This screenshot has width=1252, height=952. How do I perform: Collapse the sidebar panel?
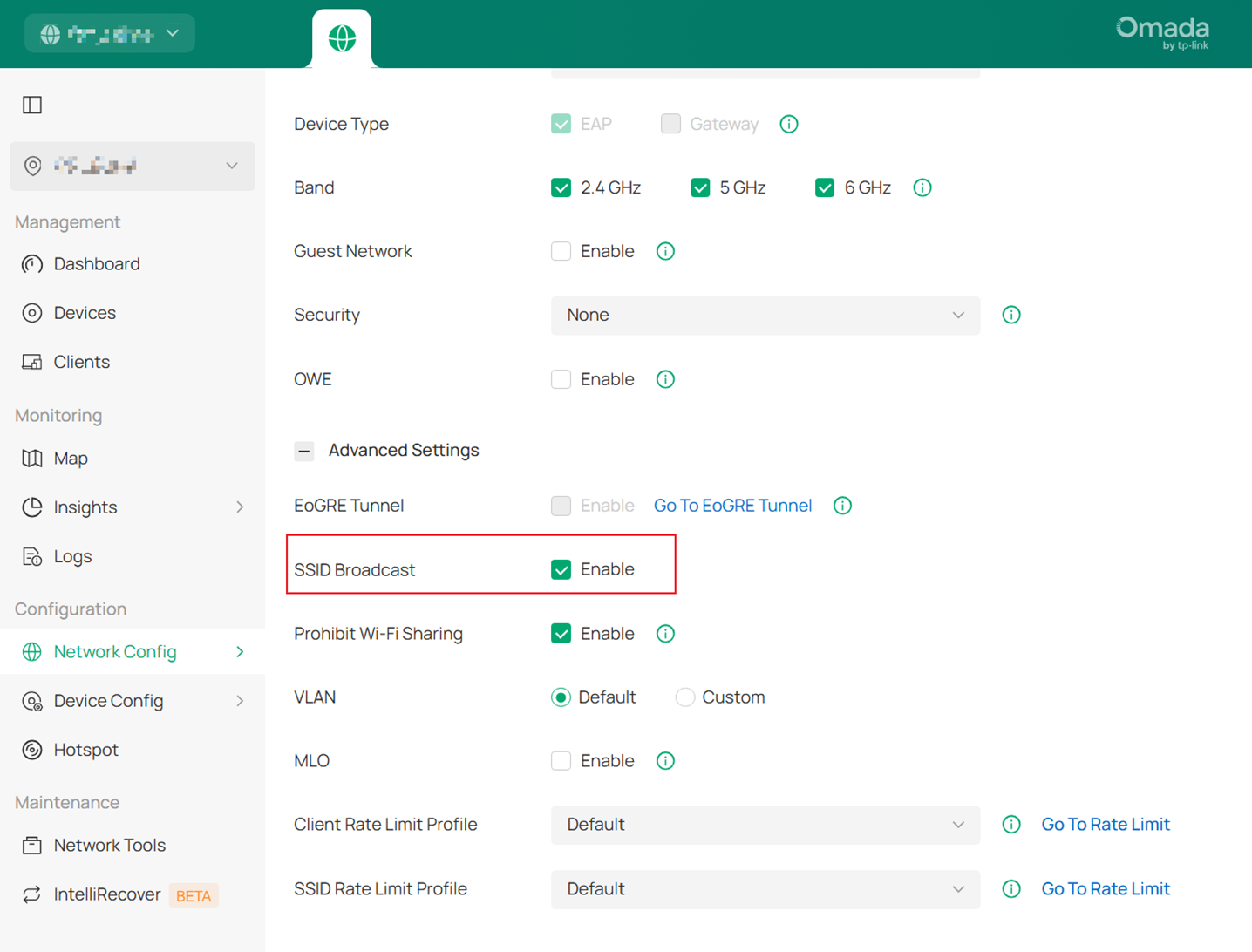tap(31, 105)
